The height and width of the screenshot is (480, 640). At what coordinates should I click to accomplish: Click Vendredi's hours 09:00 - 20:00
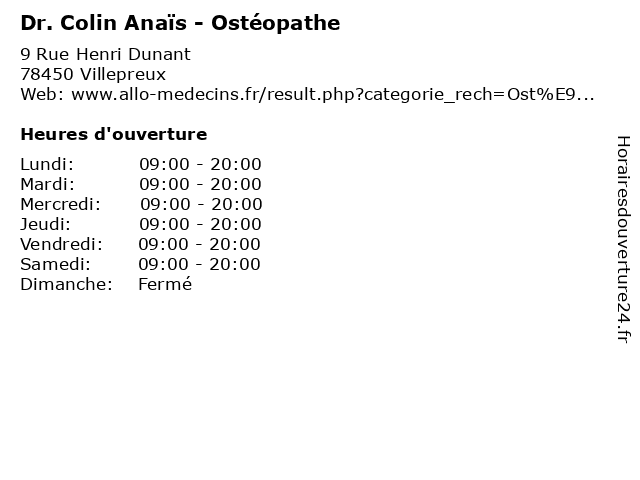pos(199,244)
